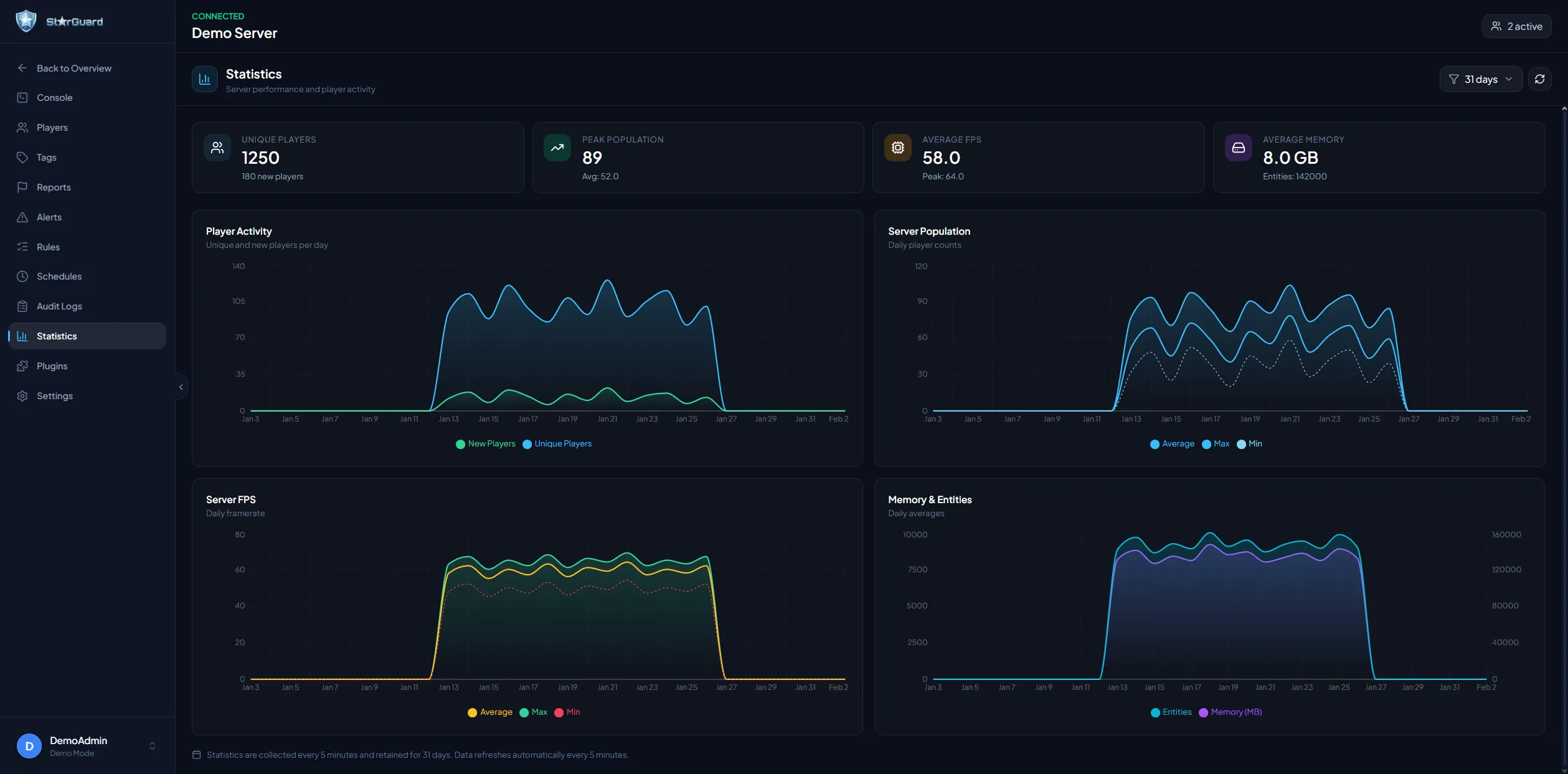The height and width of the screenshot is (774, 1568).
Task: Hide the Memory(MB) series in Memory & Entities
Action: coord(1230,712)
